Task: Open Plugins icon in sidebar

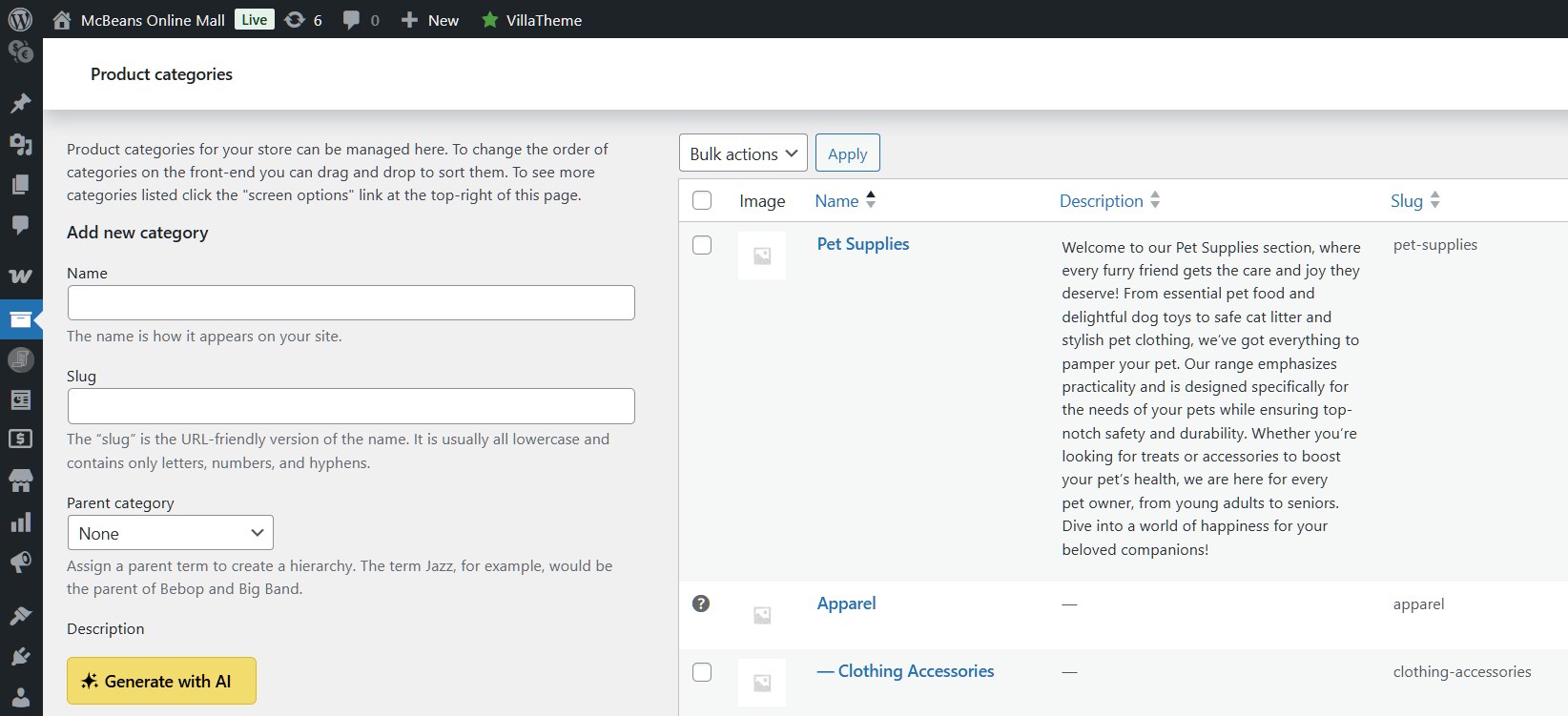Action: coord(20,656)
